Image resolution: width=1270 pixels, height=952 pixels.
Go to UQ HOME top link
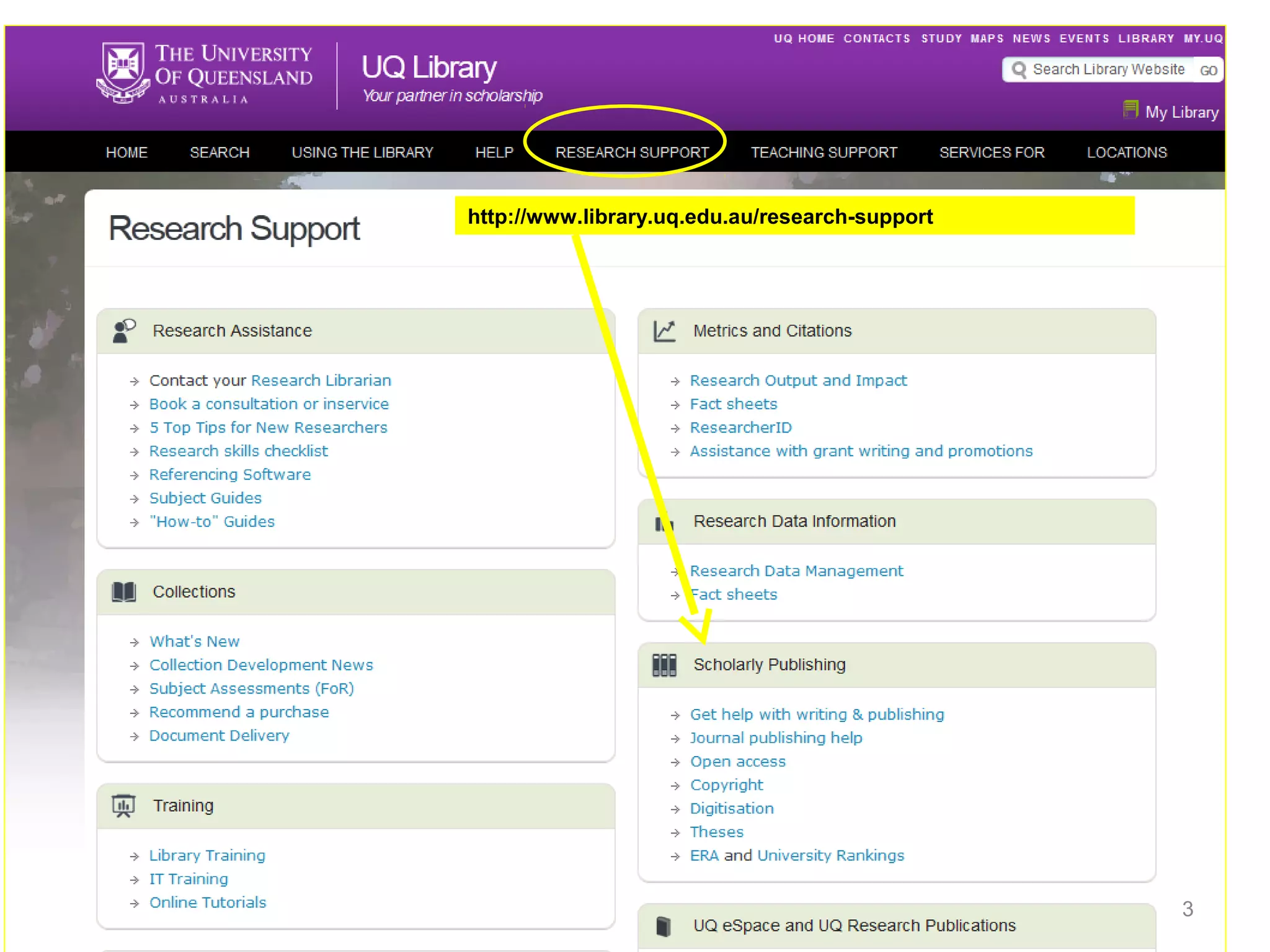[x=804, y=38]
